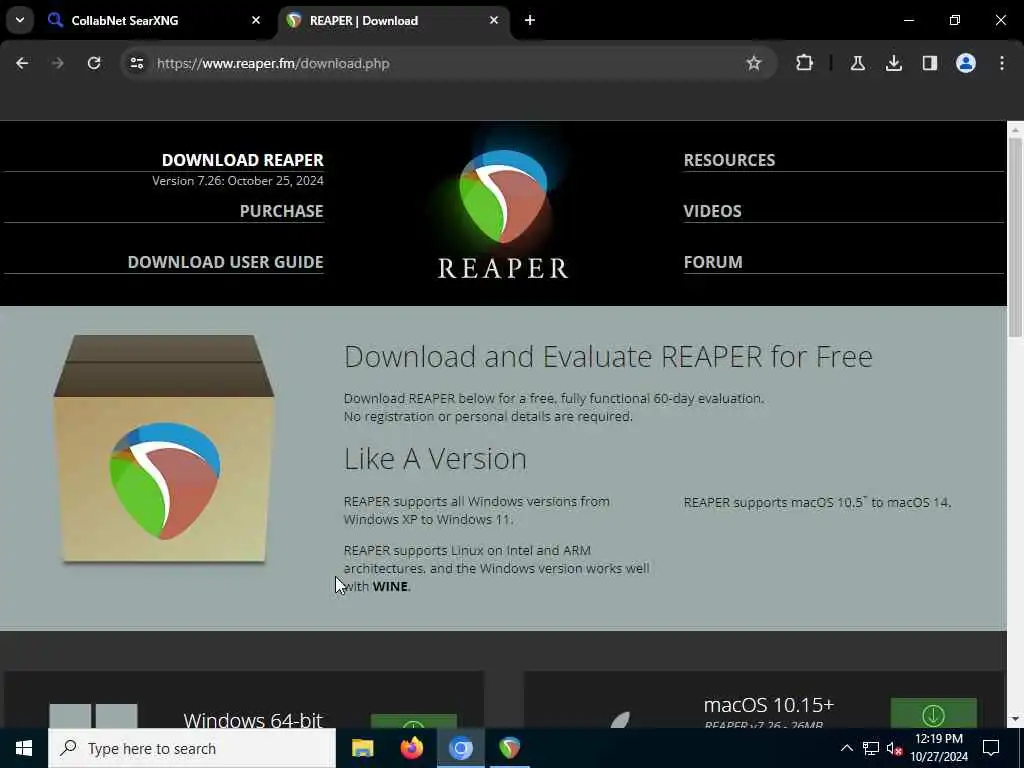Open the VIDEOS link
1024x768 pixels.
[x=712, y=211]
